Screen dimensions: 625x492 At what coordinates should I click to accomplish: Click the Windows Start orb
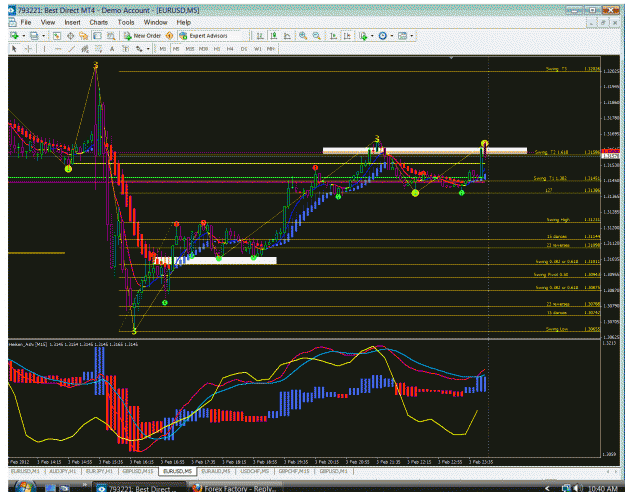(25, 486)
